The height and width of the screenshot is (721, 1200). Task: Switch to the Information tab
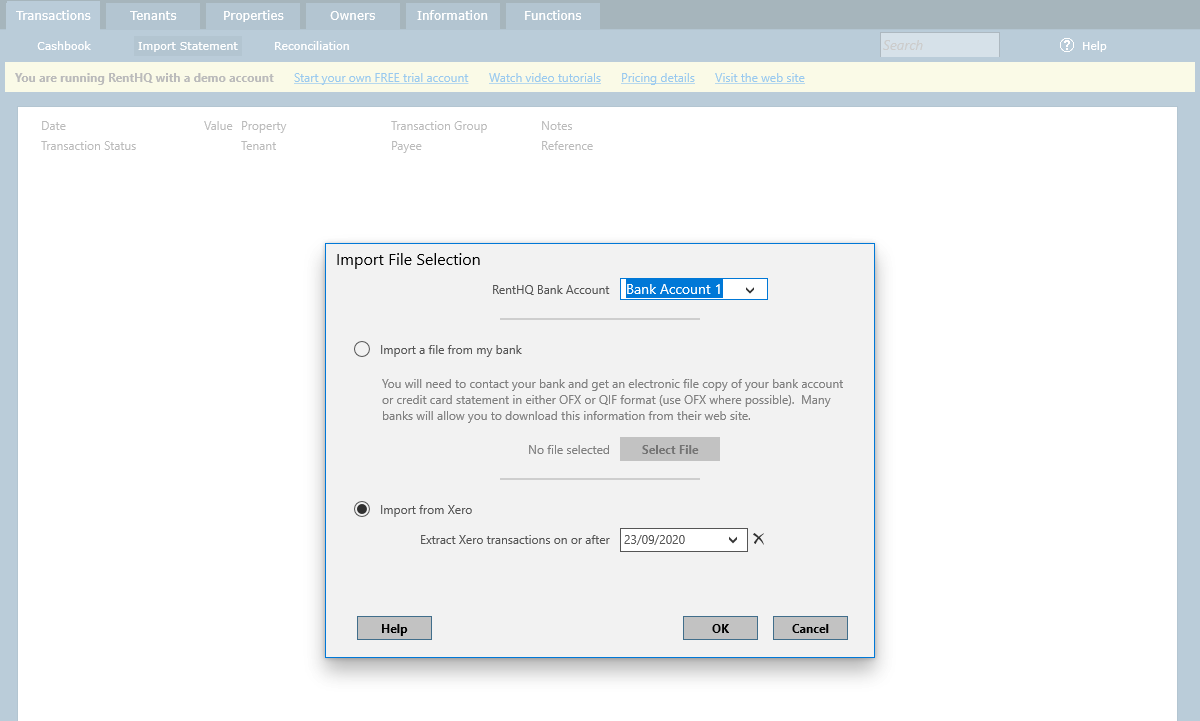[452, 16]
